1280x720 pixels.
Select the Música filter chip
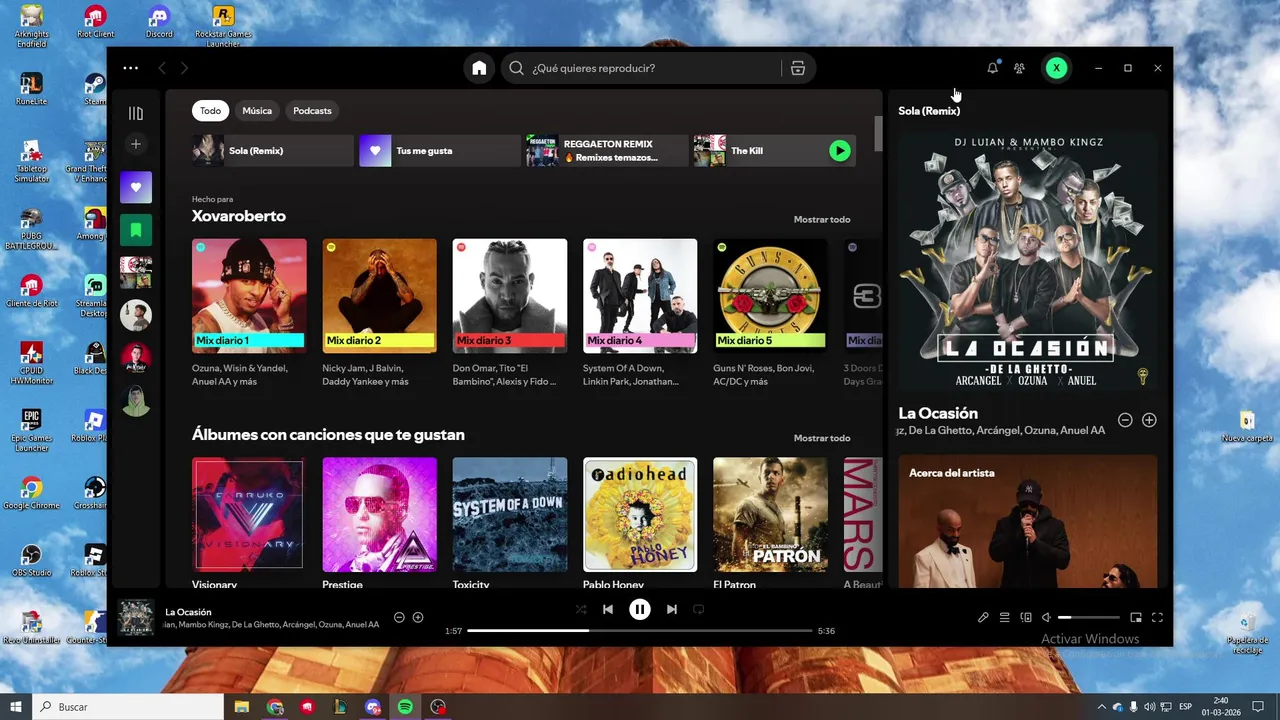coord(257,111)
